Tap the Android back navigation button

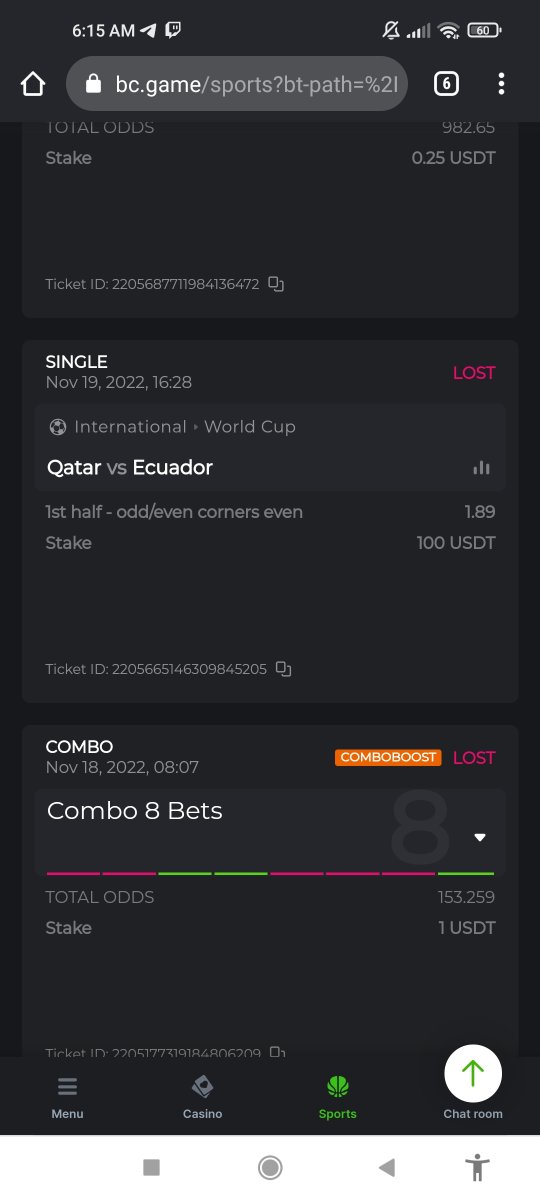tap(387, 1167)
